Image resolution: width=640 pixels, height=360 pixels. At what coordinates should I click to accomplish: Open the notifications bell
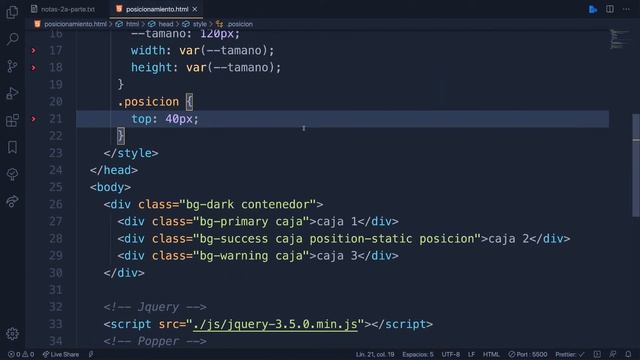pyautogui.click(x=628, y=354)
